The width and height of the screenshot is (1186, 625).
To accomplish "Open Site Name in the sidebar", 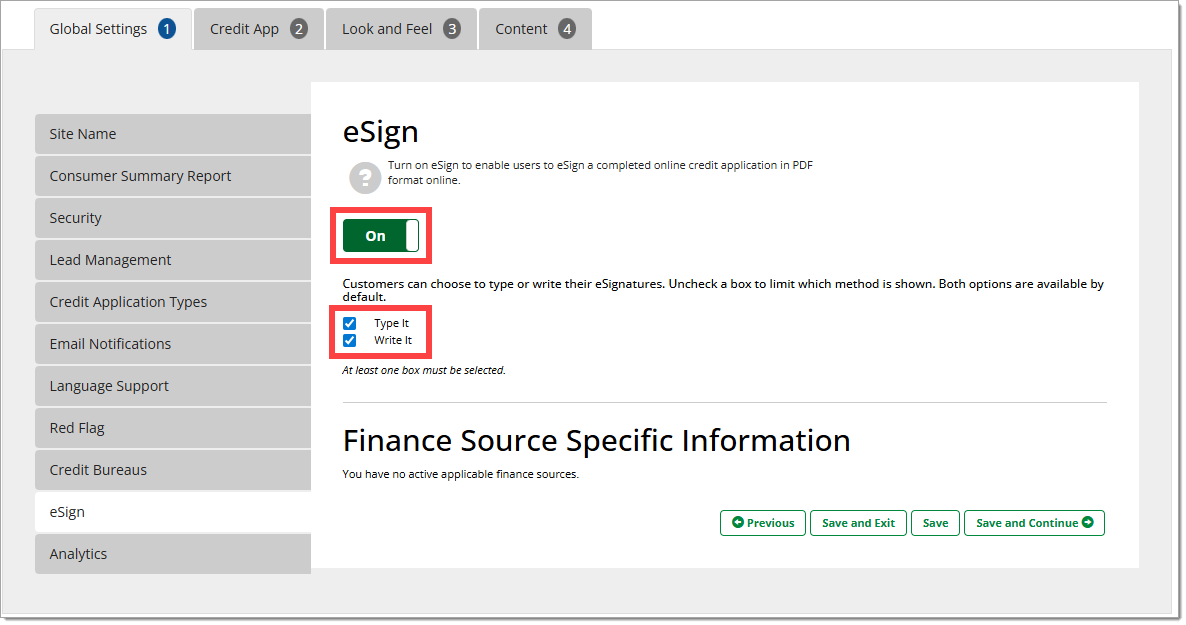I will [x=172, y=134].
